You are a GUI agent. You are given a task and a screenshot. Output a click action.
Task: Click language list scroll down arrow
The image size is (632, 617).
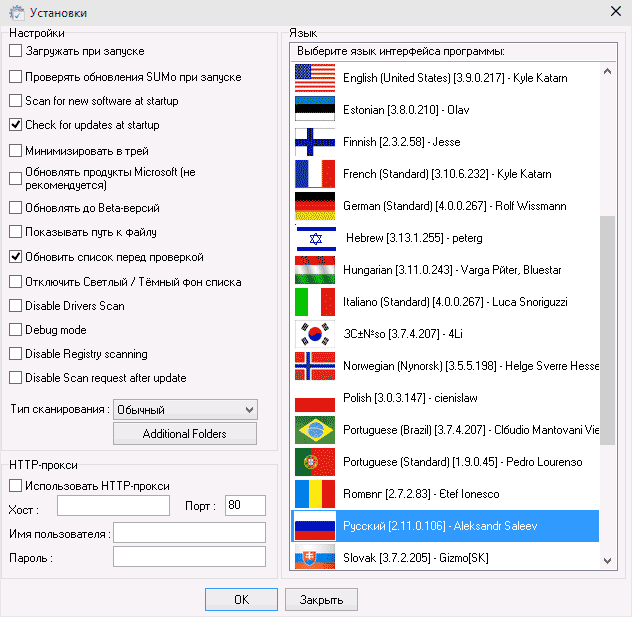click(x=607, y=560)
